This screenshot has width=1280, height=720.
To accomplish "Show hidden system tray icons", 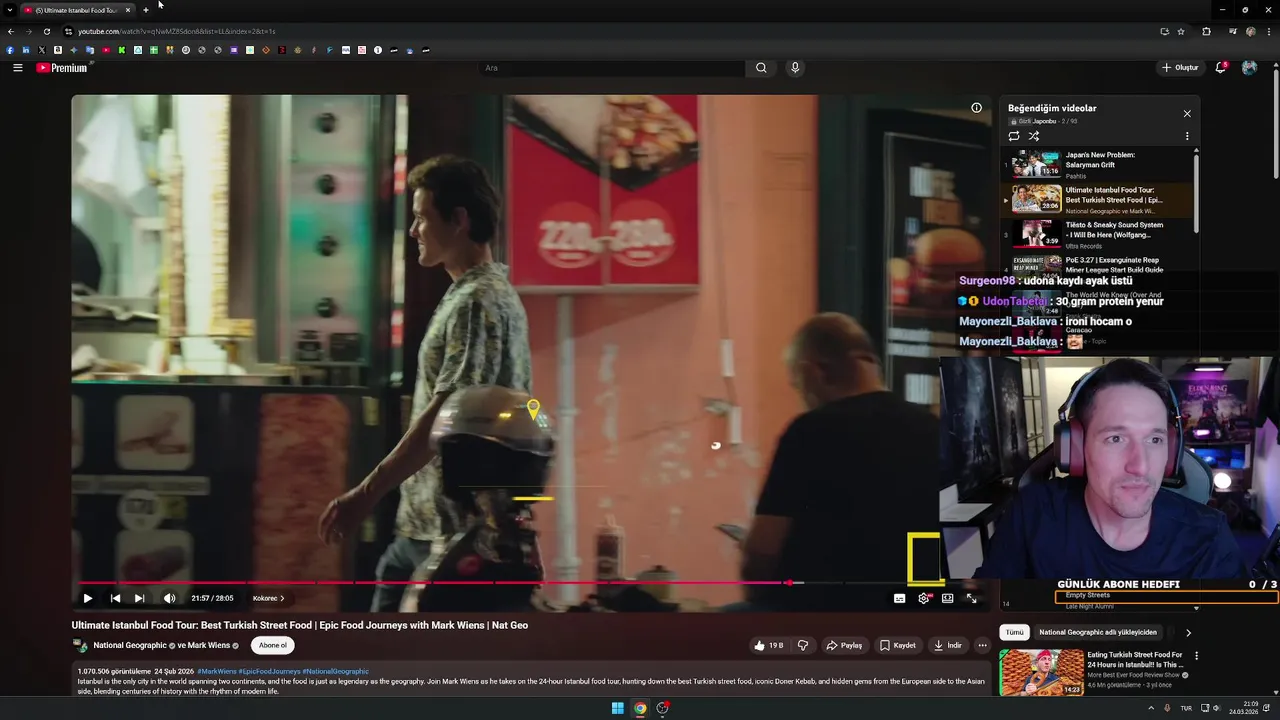I will point(1150,708).
